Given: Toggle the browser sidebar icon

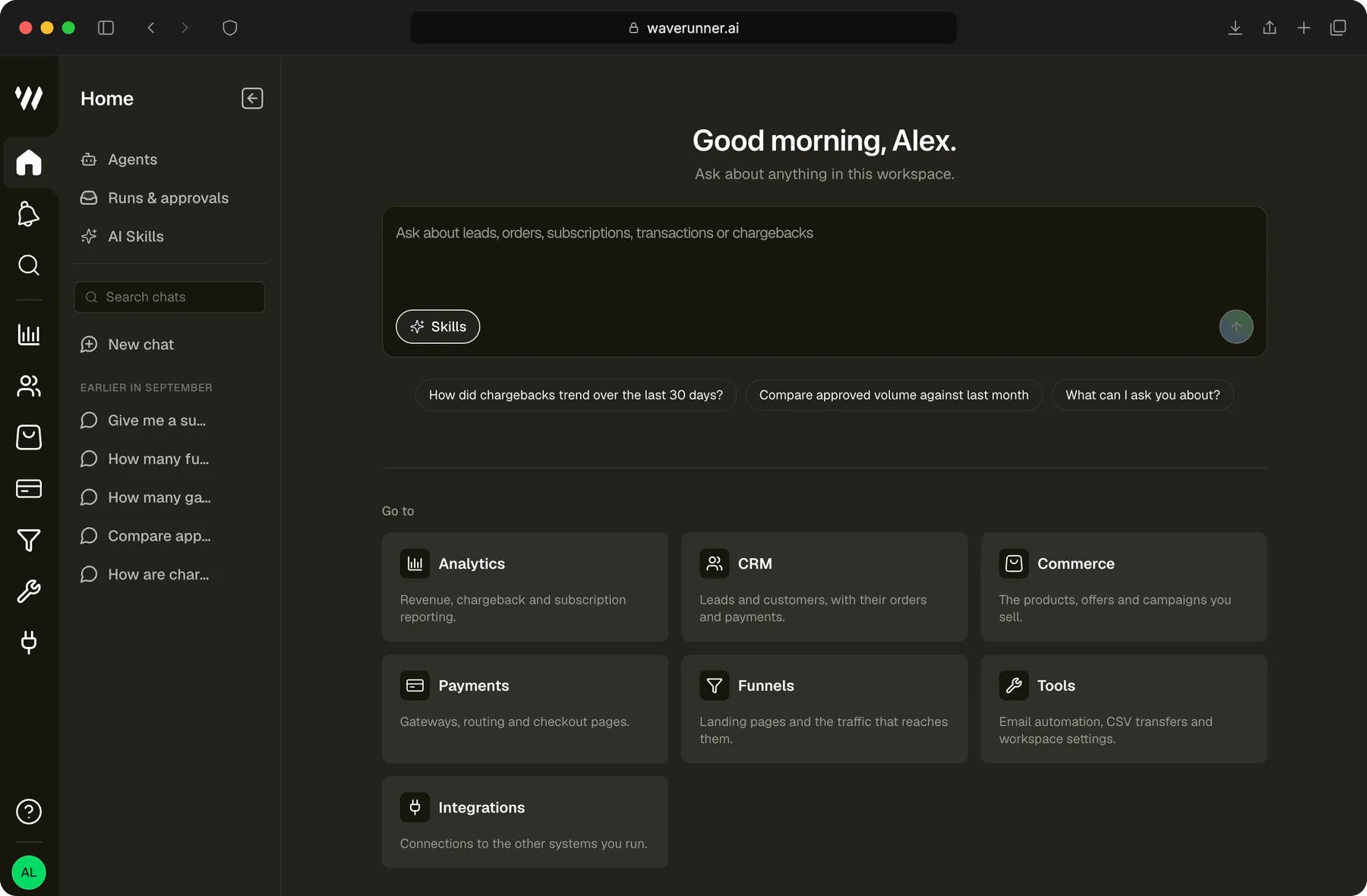Looking at the screenshot, I should tap(106, 28).
